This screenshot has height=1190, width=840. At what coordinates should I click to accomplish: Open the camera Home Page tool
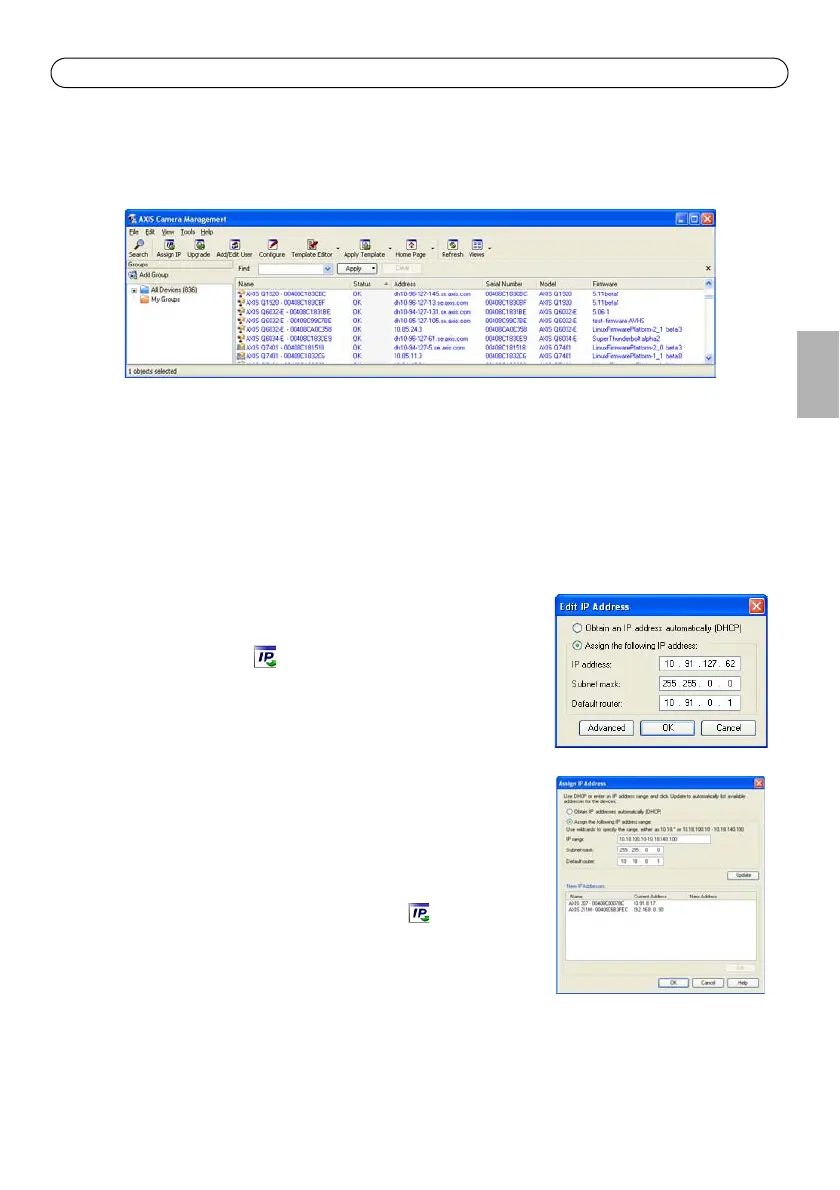(411, 248)
